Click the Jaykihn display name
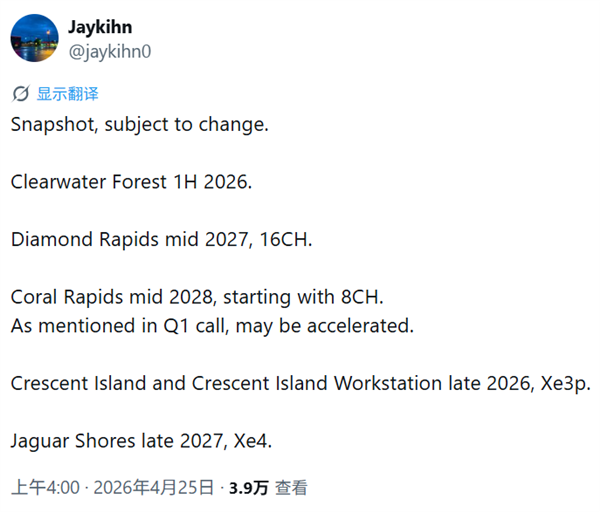This screenshot has width=600, height=512. [x=101, y=26]
